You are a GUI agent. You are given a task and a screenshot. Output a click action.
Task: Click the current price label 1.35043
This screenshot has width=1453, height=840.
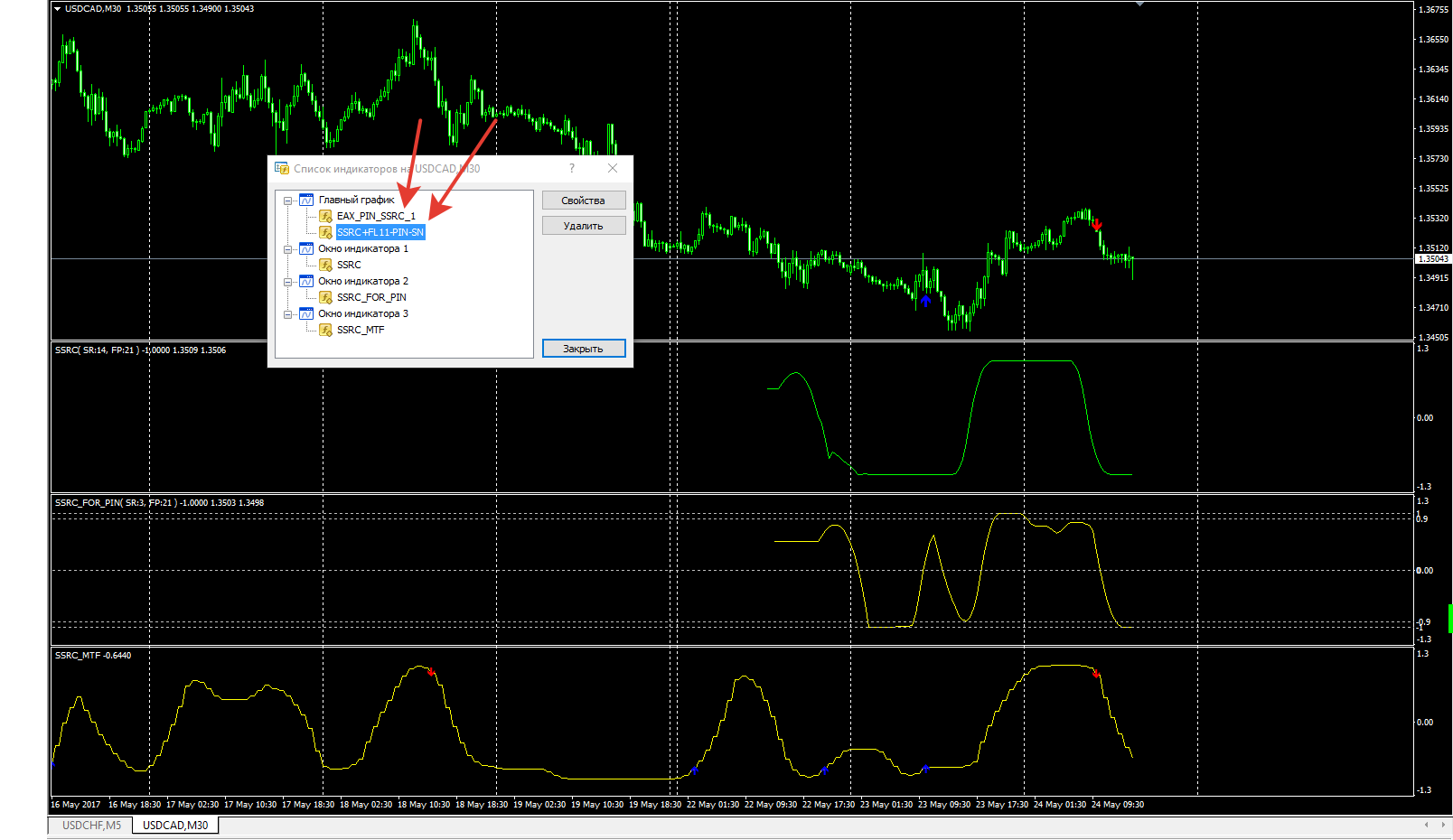pos(1432,259)
